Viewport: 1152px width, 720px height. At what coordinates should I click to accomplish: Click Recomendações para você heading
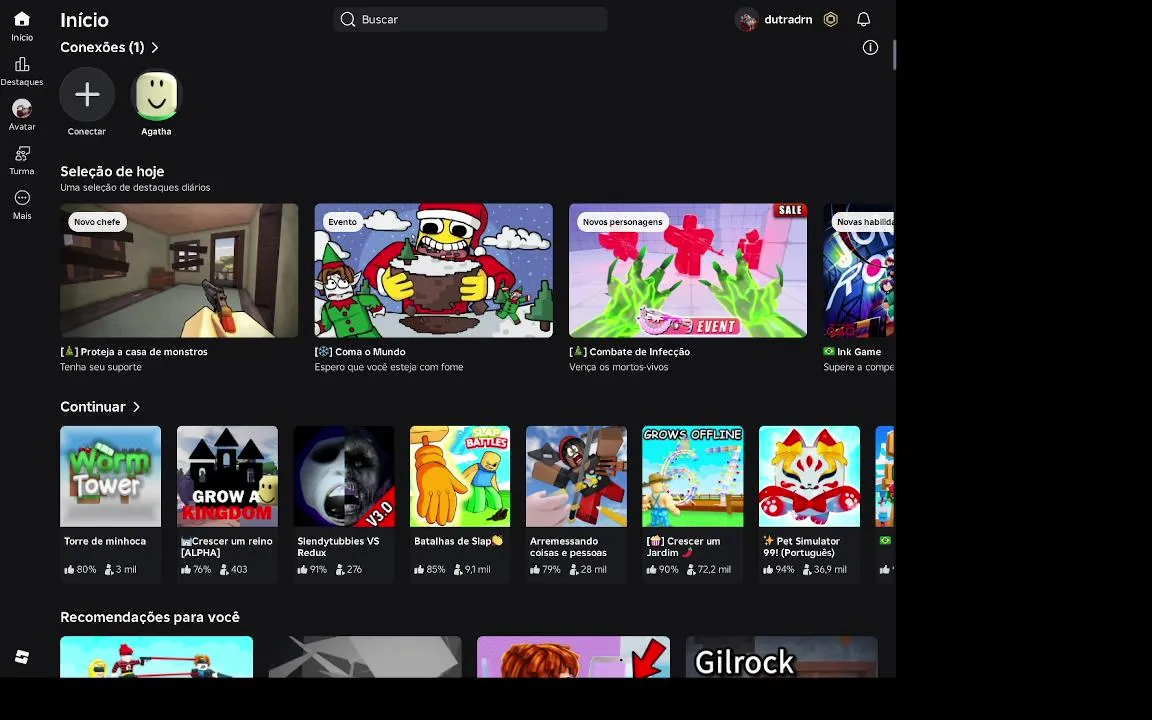[150, 617]
